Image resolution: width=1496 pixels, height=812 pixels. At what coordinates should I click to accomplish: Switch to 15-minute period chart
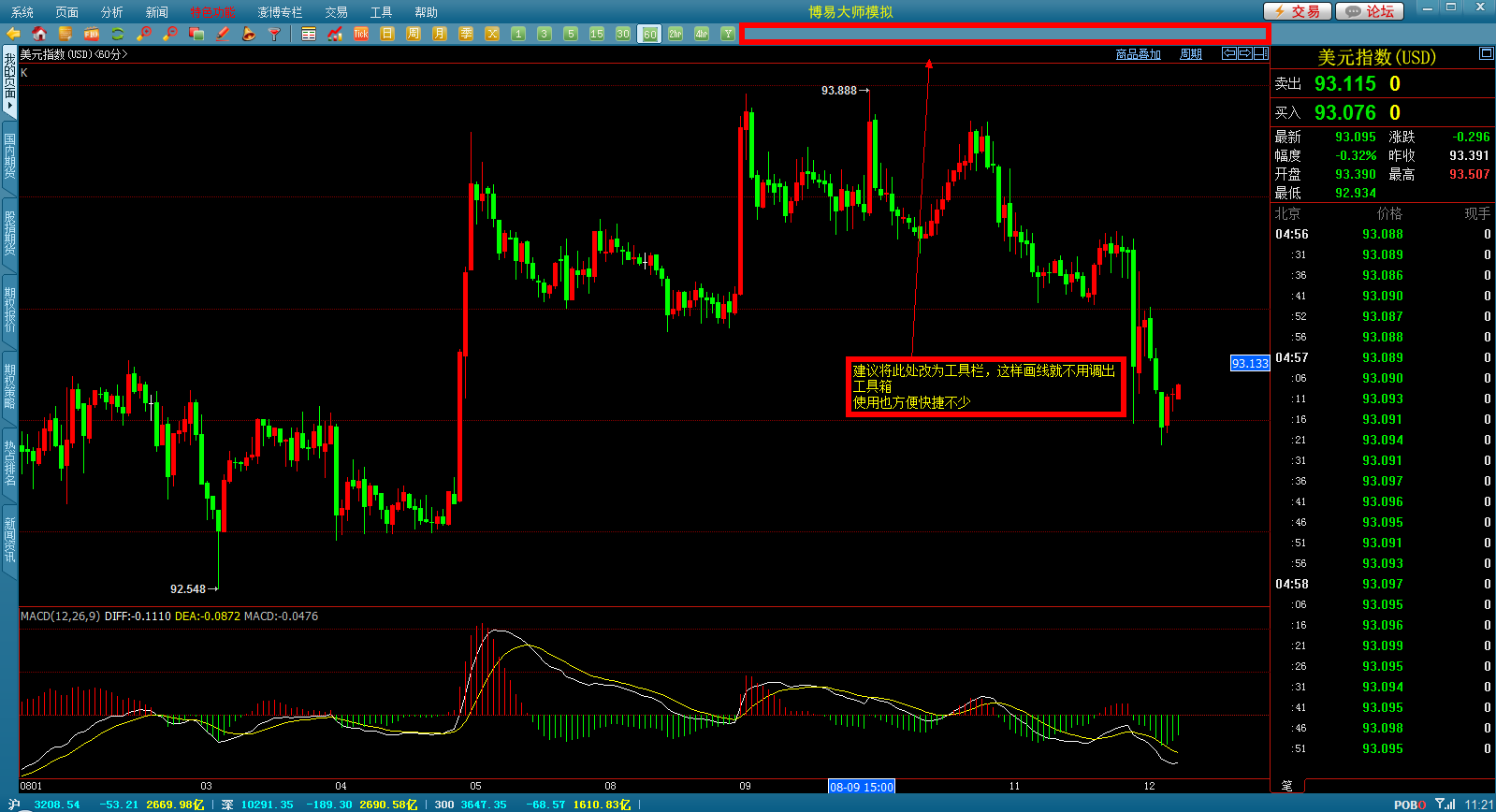(597, 34)
